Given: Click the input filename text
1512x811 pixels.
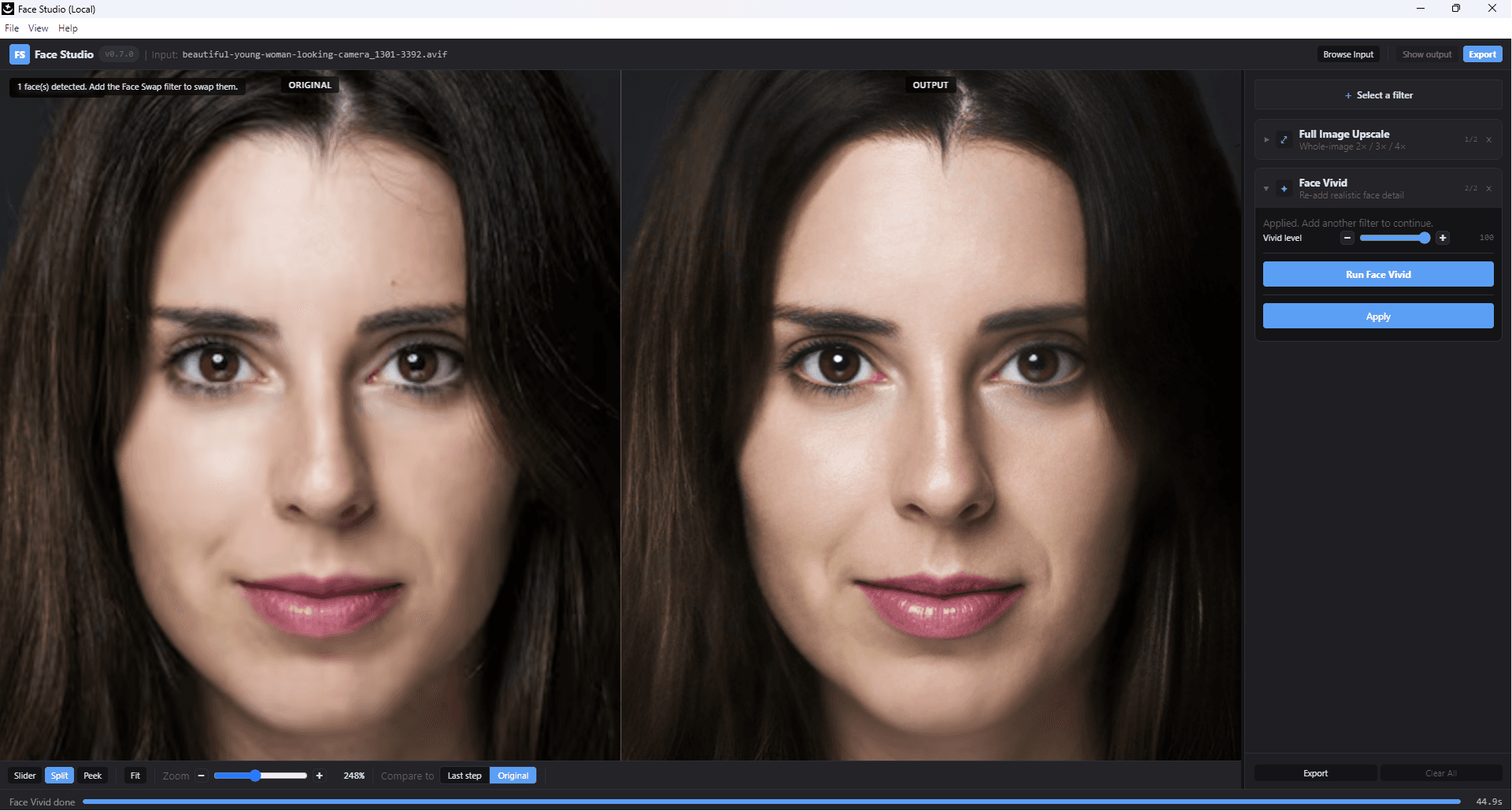Looking at the screenshot, I should tap(314, 54).
